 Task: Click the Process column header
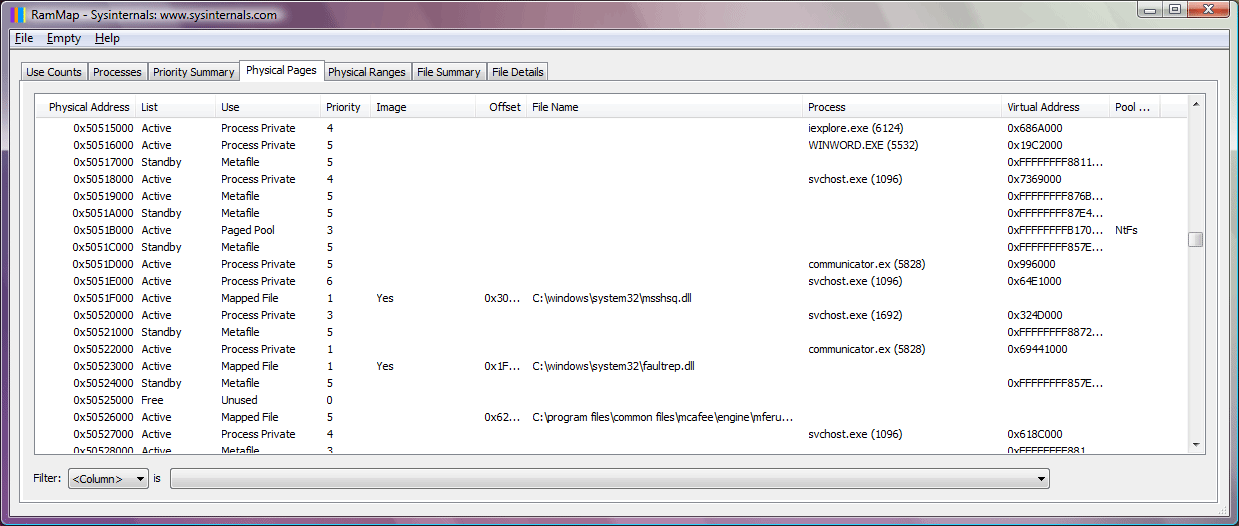[x=826, y=107]
